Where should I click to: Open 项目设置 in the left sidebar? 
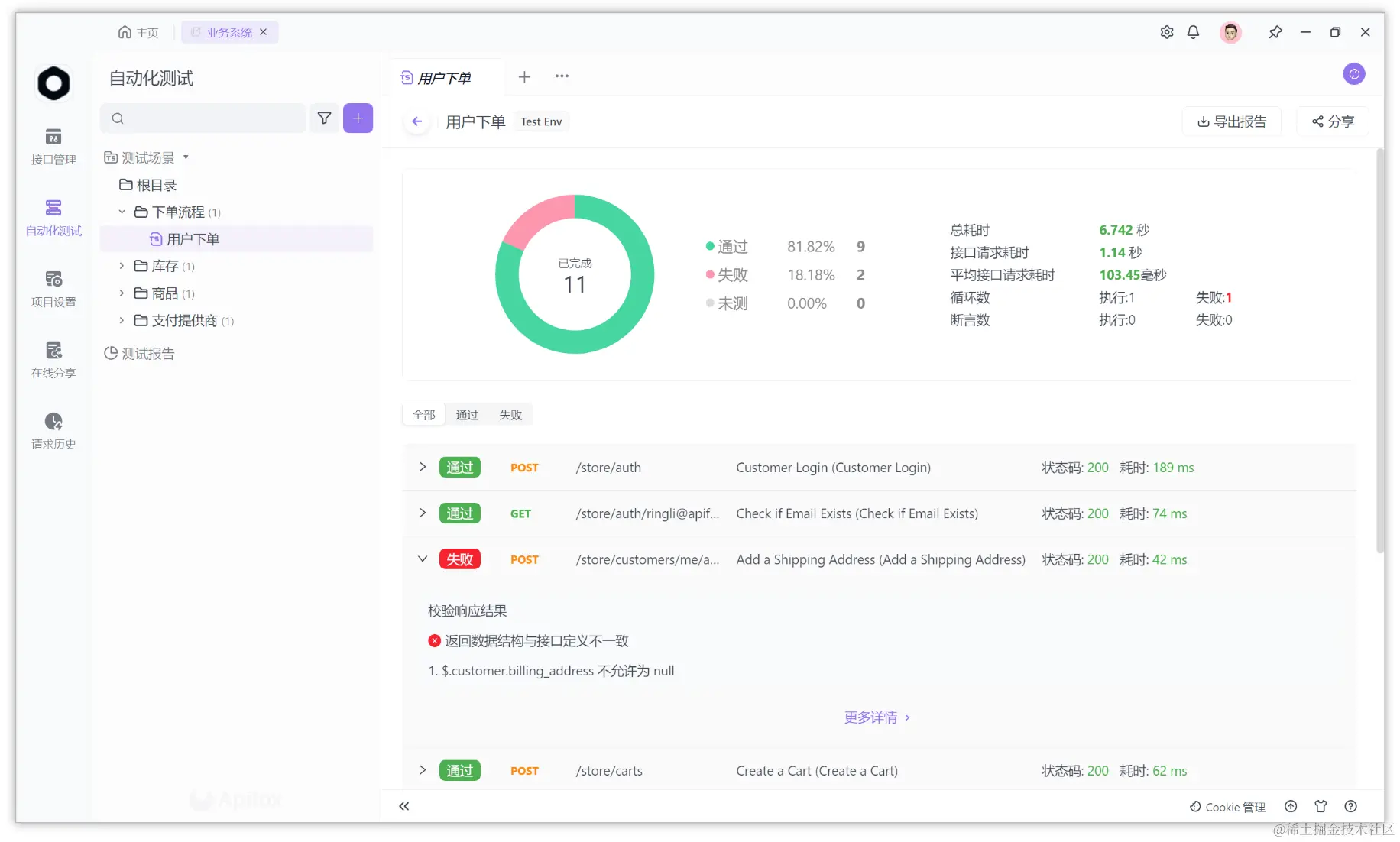point(53,289)
